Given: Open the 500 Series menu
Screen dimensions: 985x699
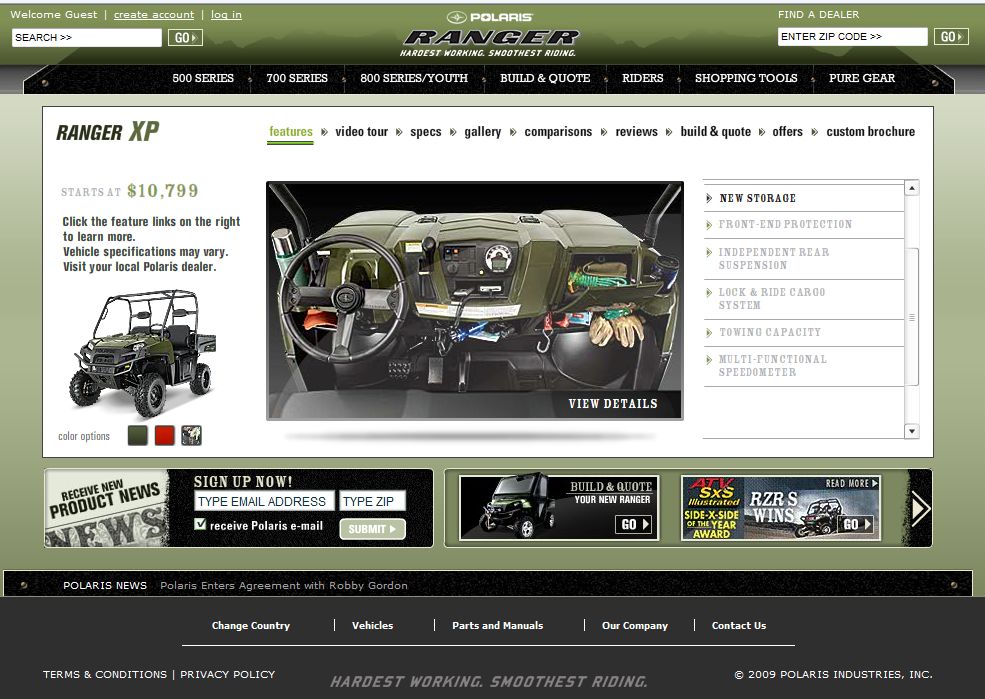Looking at the screenshot, I should coord(203,79).
